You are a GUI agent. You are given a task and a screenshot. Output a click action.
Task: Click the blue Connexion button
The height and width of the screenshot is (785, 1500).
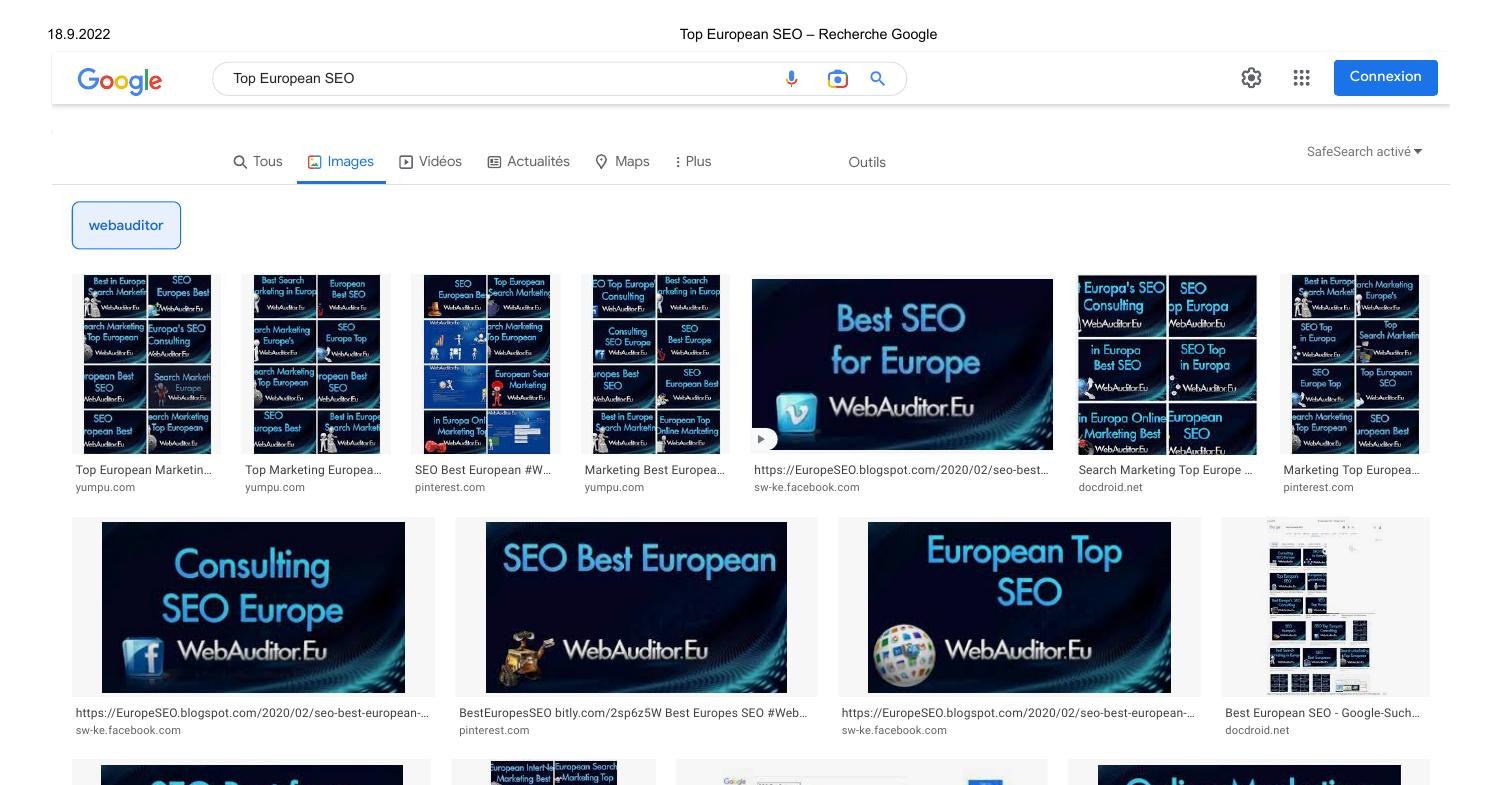(1385, 77)
